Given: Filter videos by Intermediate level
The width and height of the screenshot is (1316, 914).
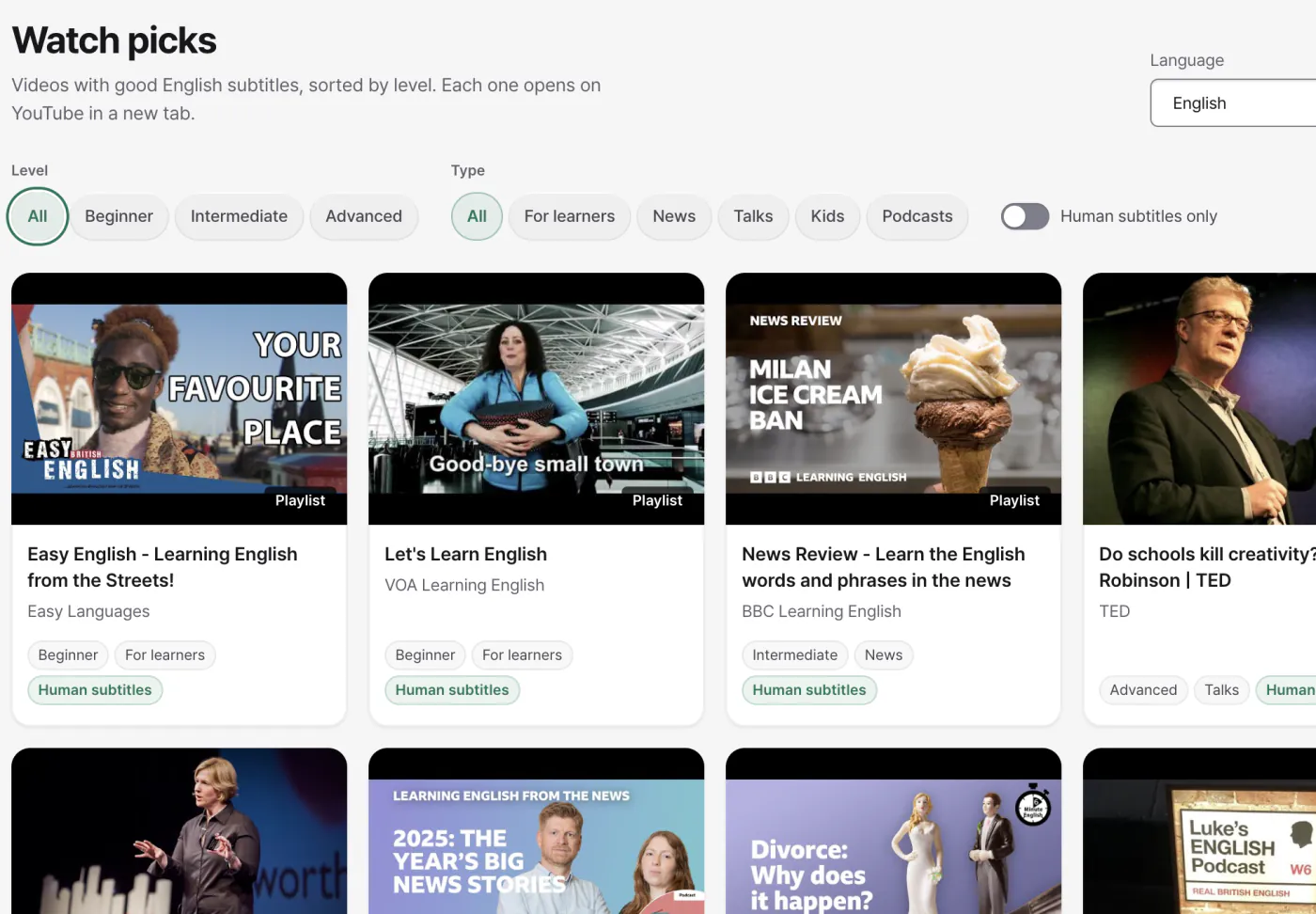Looking at the screenshot, I should (x=239, y=216).
